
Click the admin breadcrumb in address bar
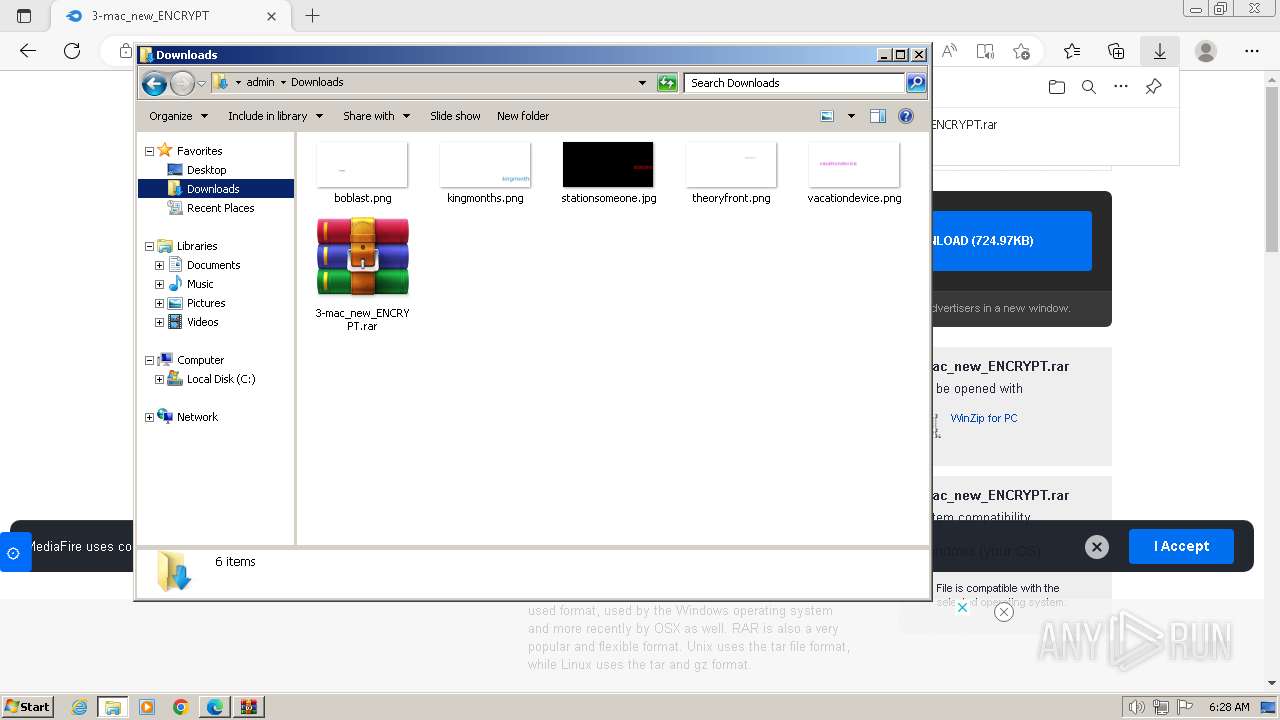[260, 83]
